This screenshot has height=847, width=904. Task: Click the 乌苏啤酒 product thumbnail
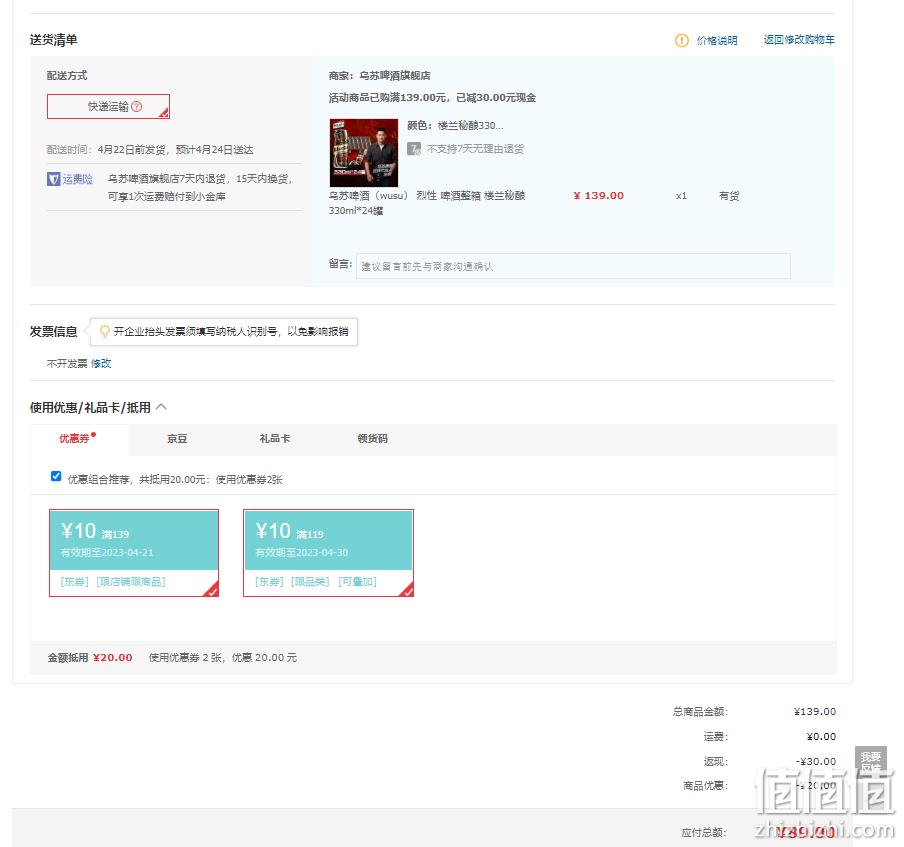point(363,153)
